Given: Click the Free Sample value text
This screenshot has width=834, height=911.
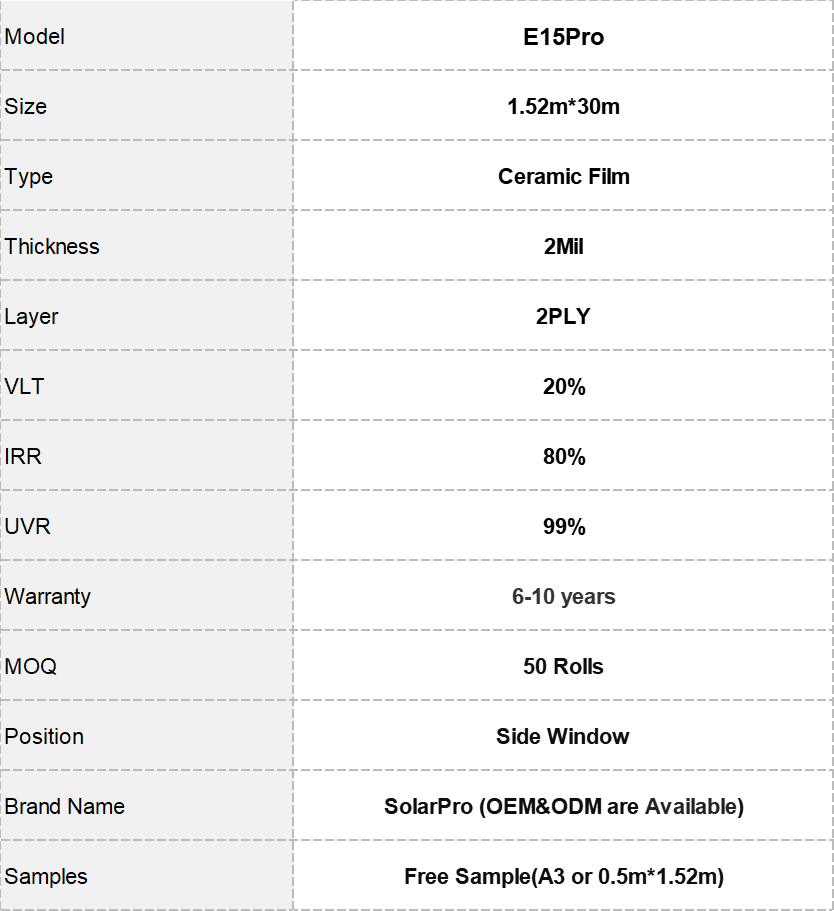Looking at the screenshot, I should (x=564, y=877).
